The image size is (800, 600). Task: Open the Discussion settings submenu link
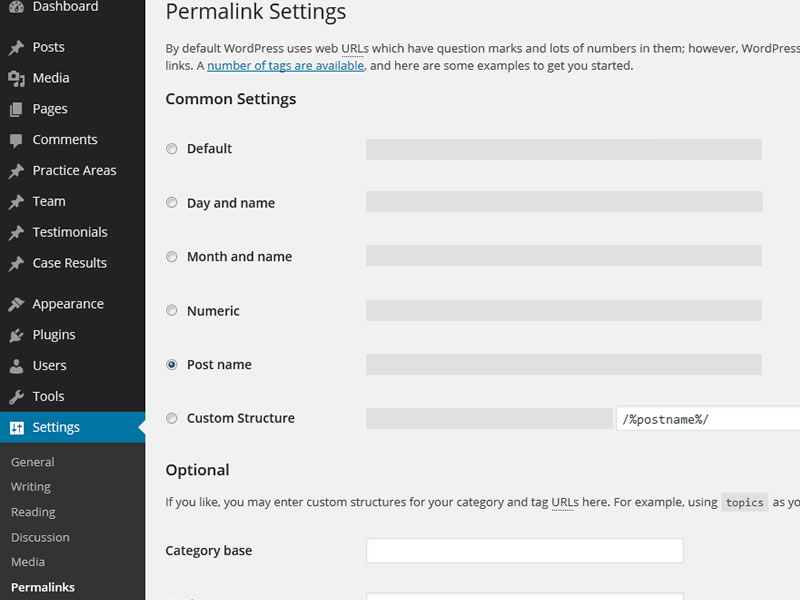coord(40,537)
